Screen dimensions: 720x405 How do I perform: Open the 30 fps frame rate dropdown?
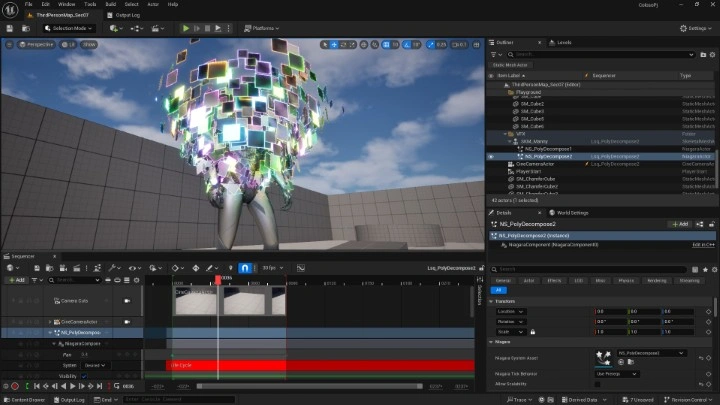pyautogui.click(x=270, y=268)
